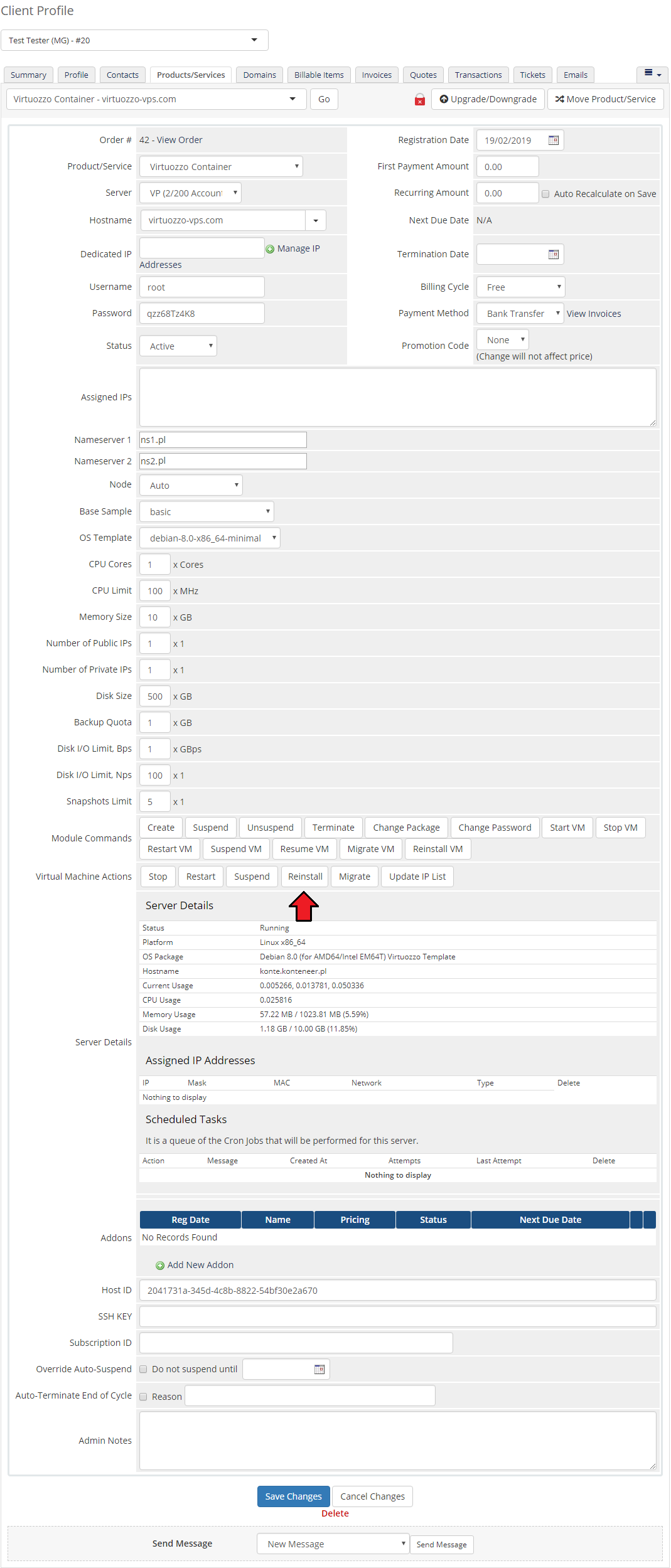The height and width of the screenshot is (1568, 671).
Task: Click Reinstall VM module command
Action: 438,849
